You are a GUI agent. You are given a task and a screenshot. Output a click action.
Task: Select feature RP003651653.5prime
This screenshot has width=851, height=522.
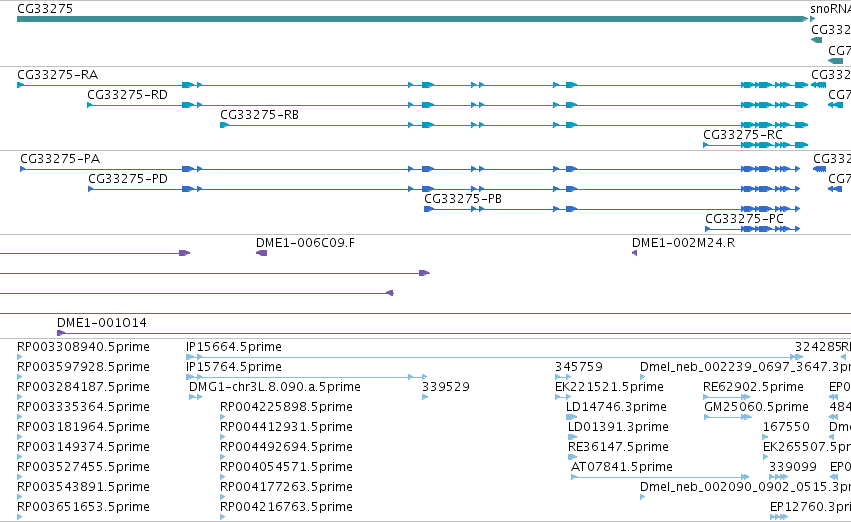84,507
